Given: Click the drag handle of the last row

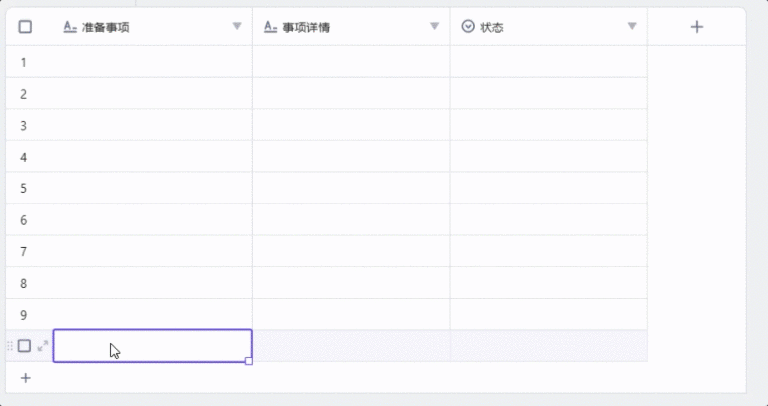Looking at the screenshot, I should pyautogui.click(x=10, y=346).
